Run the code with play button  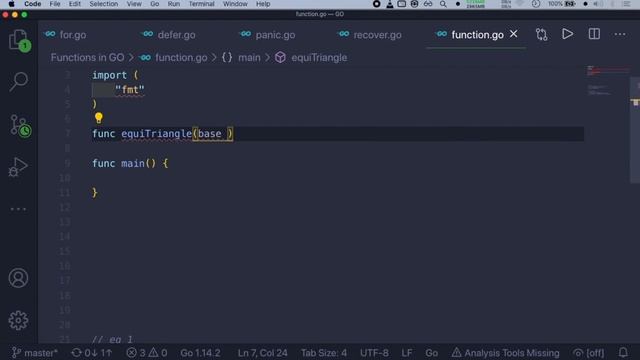[x=567, y=34]
